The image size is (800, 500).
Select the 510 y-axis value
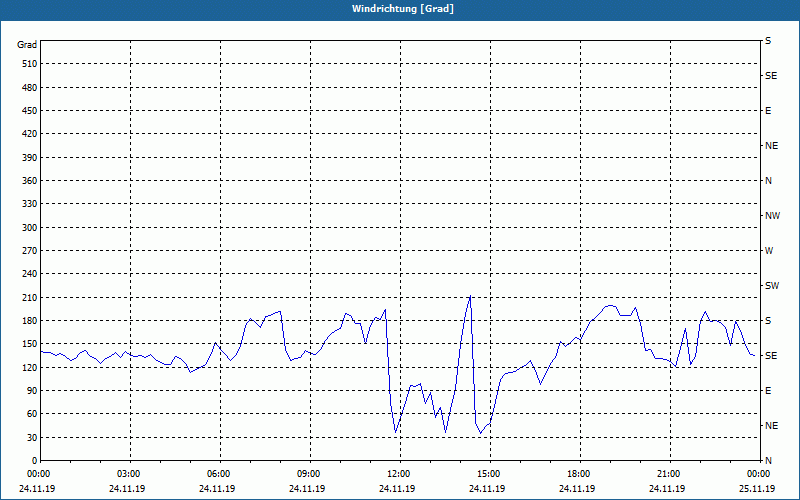click(30, 64)
